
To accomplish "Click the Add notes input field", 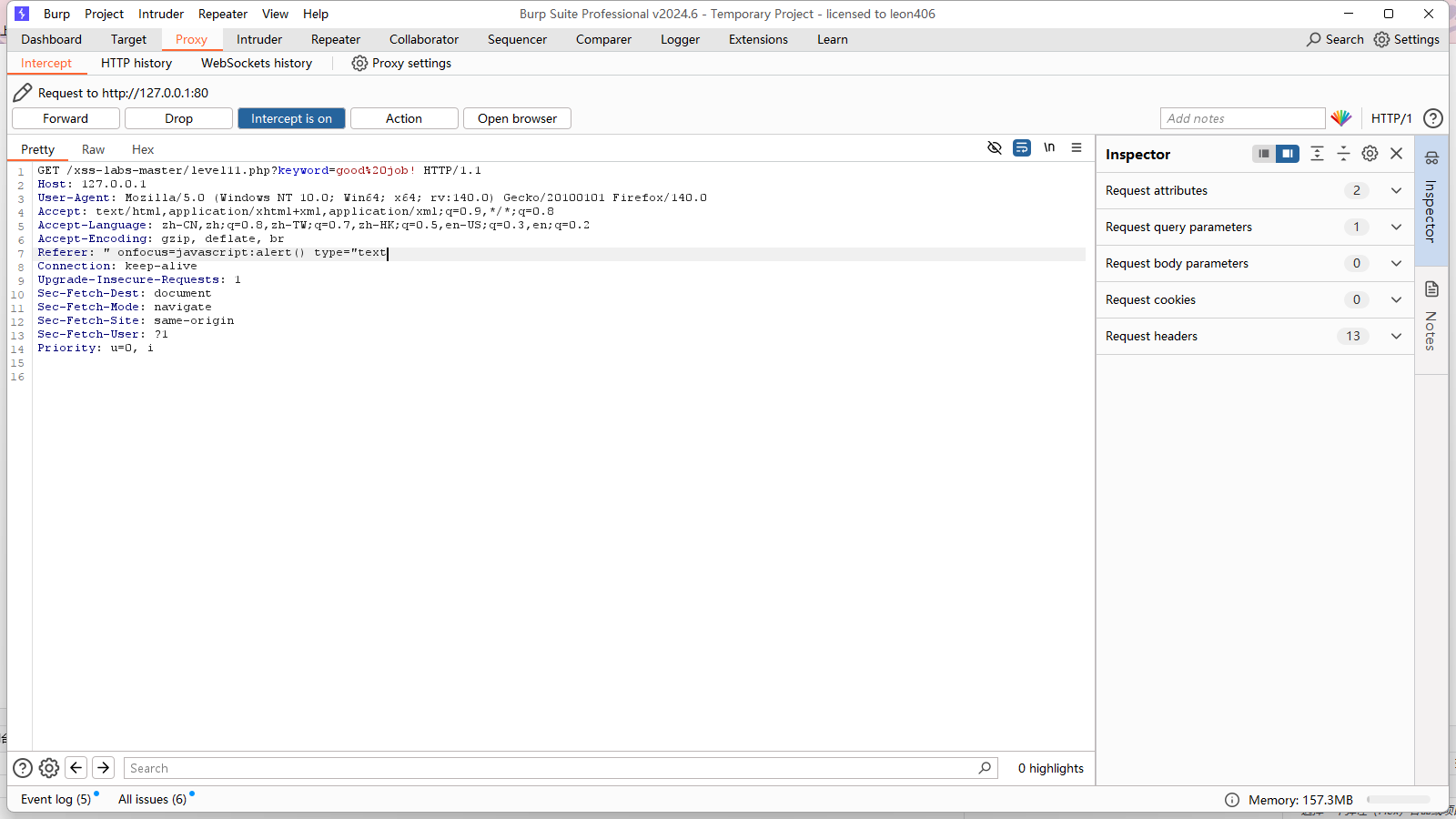I will pos(1242,118).
